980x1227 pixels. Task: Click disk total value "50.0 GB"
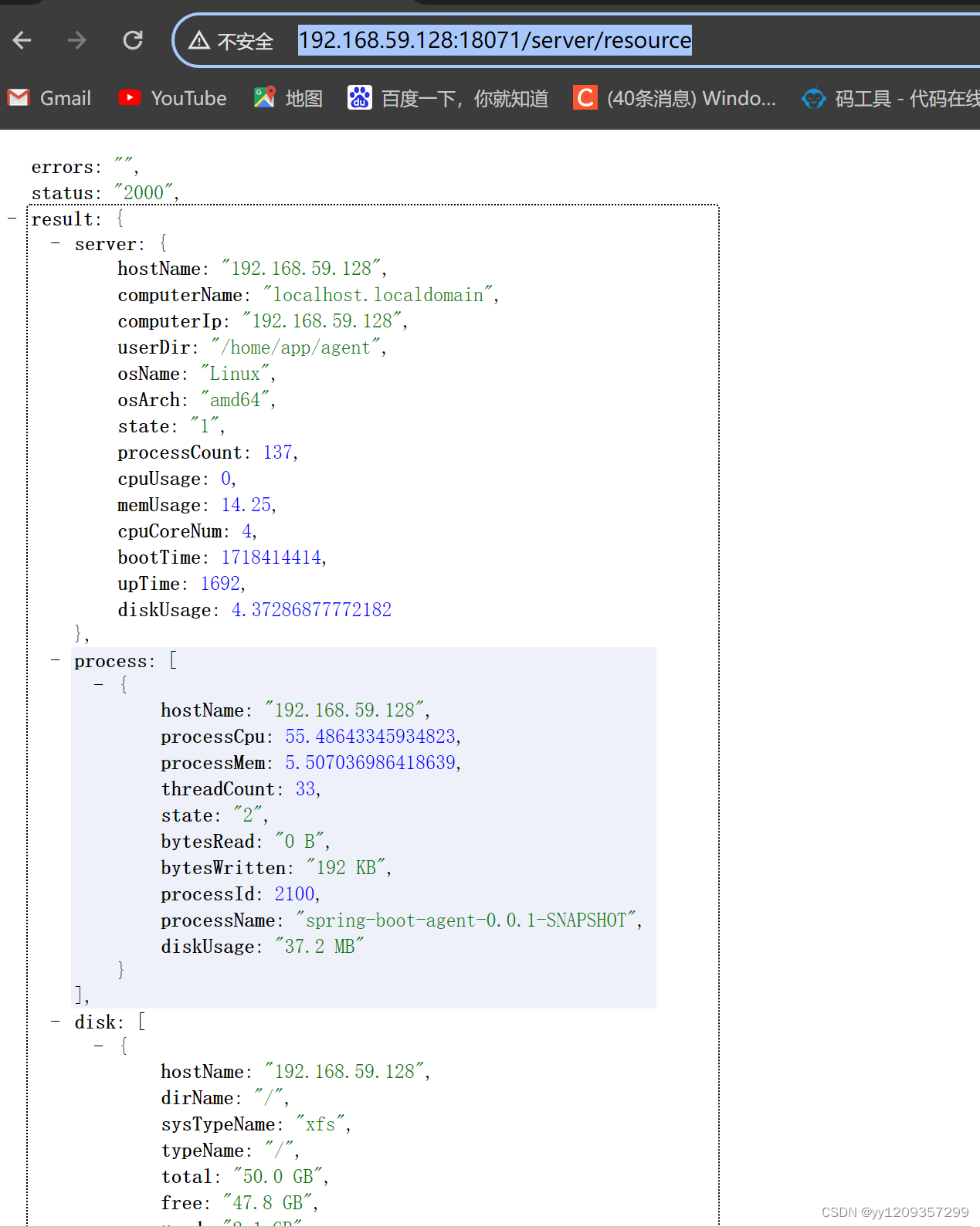[x=278, y=1177]
